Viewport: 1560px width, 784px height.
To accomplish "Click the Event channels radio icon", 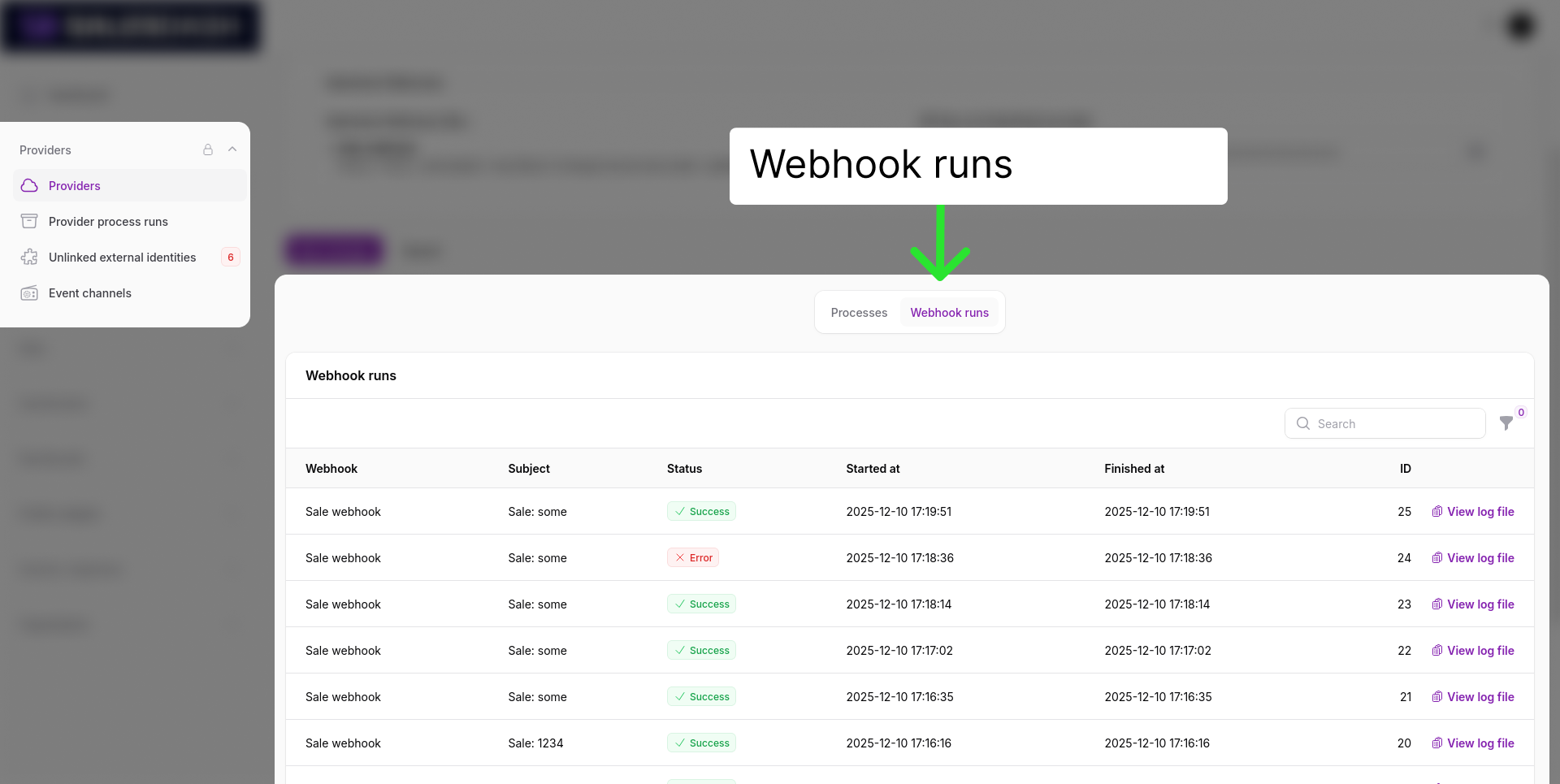I will point(29,293).
